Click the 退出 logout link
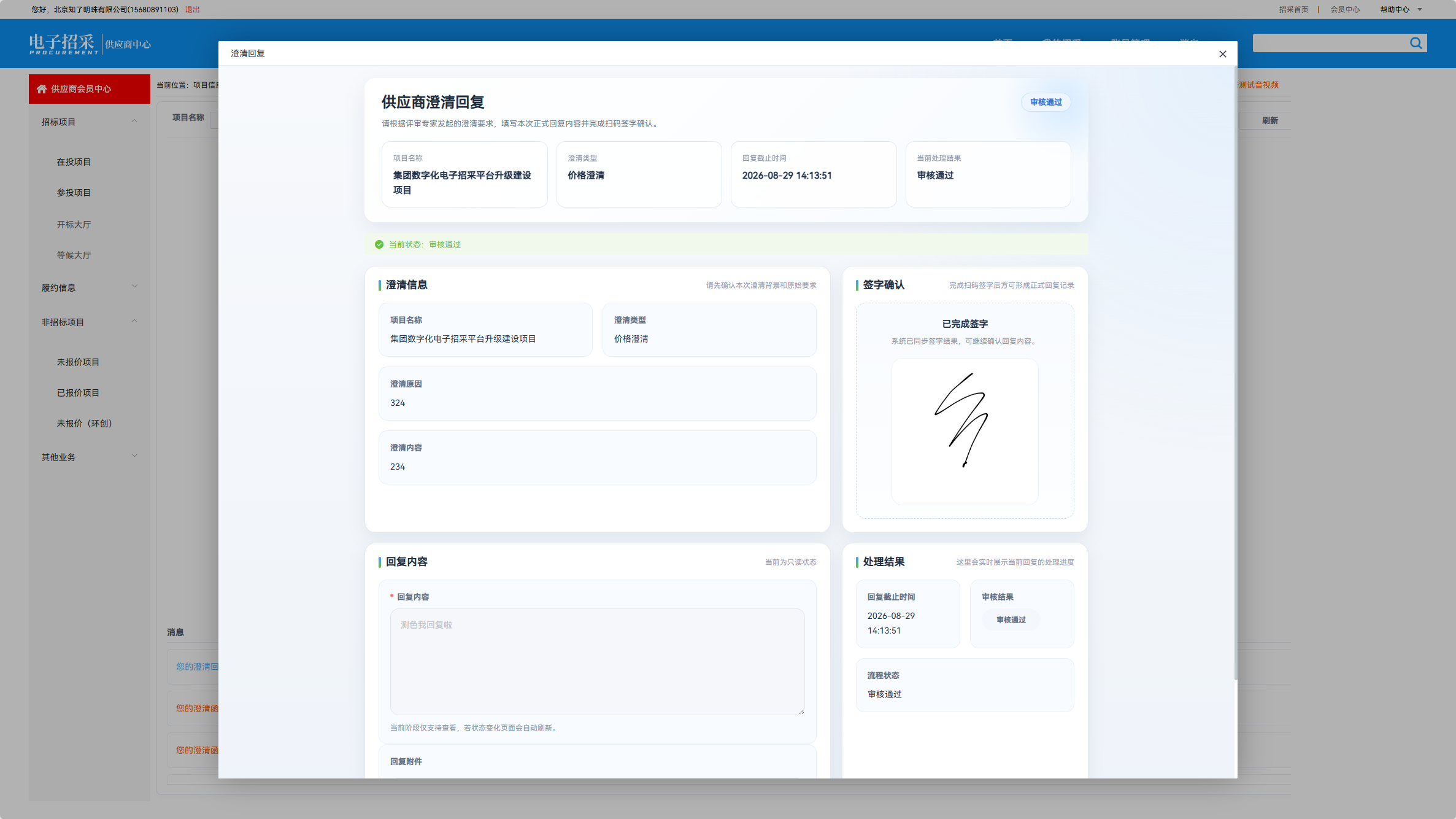This screenshot has height=819, width=1456. click(x=193, y=10)
